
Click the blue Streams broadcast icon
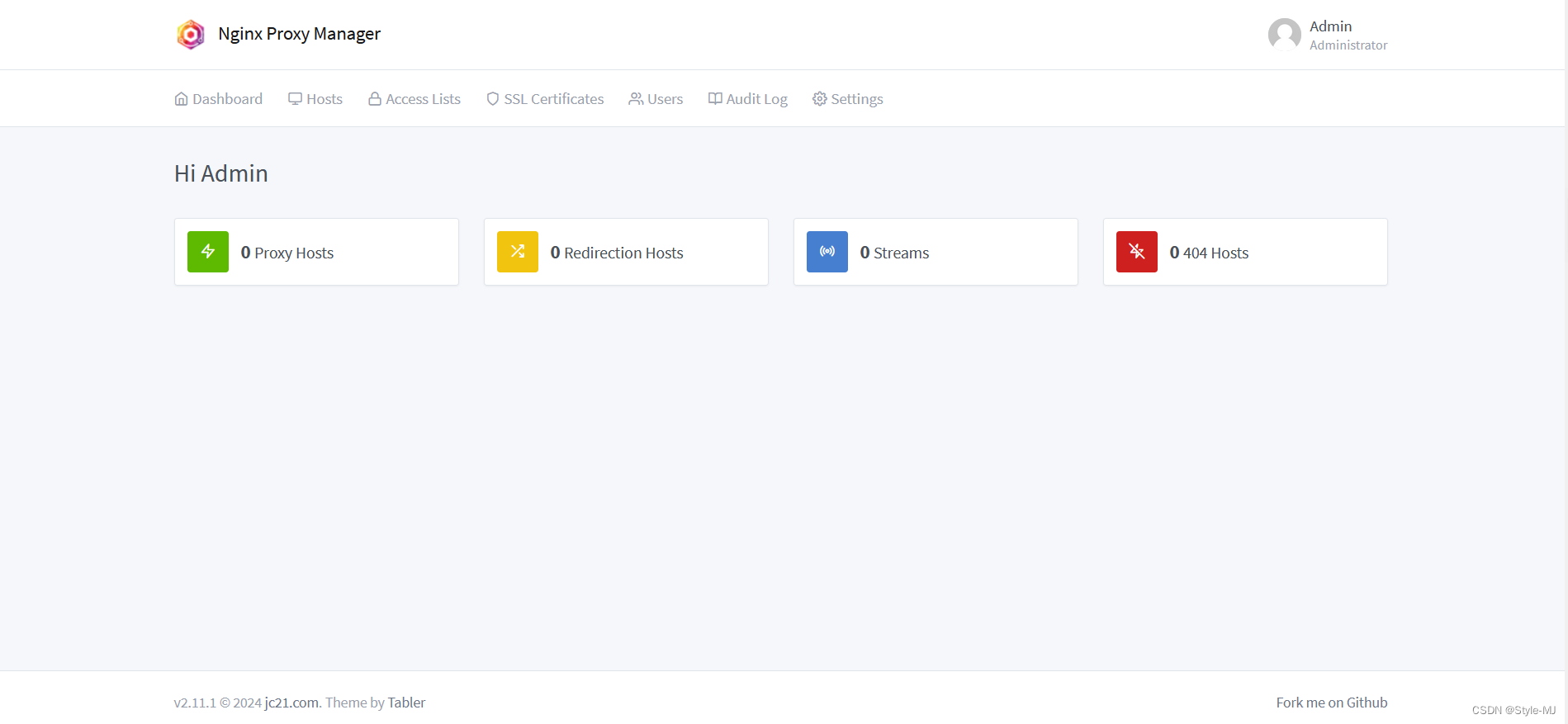827,252
